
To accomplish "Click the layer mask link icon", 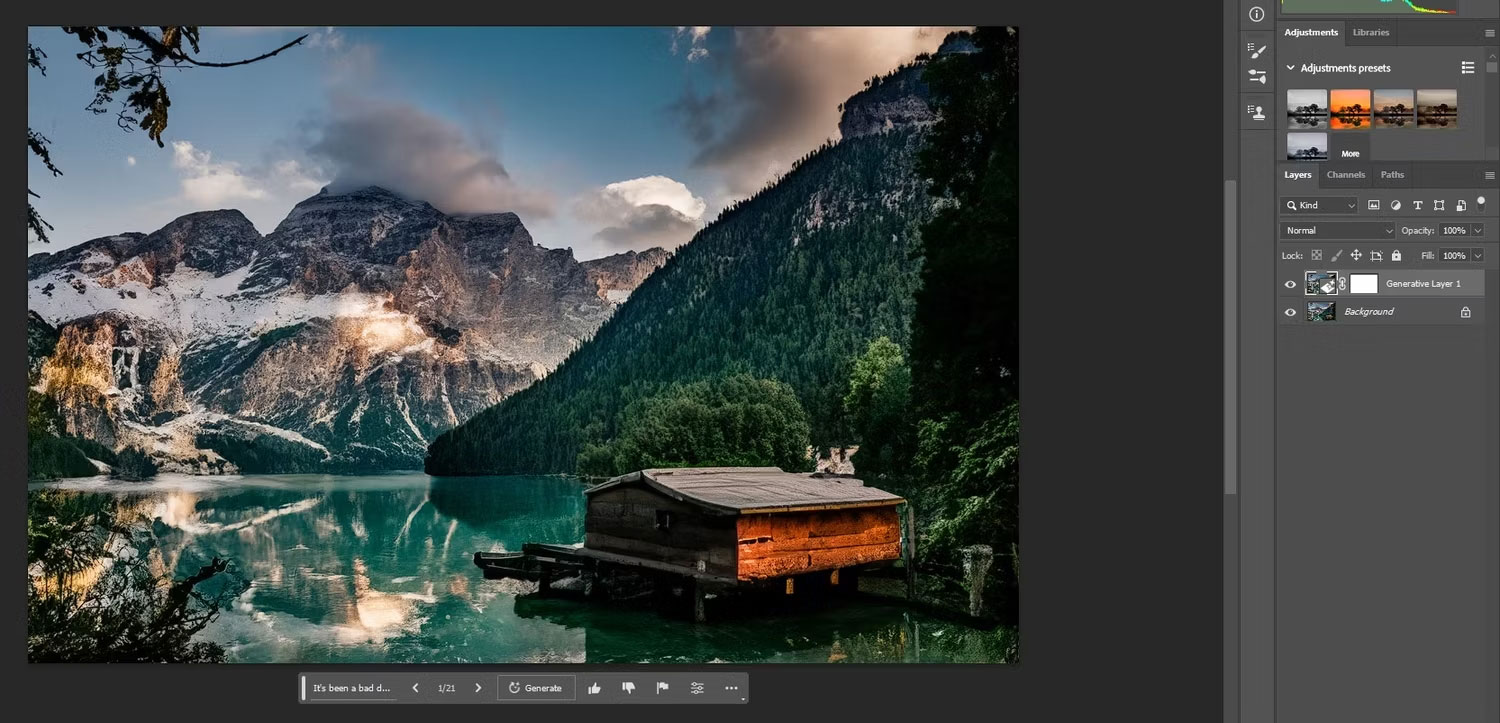I will pos(1343,284).
